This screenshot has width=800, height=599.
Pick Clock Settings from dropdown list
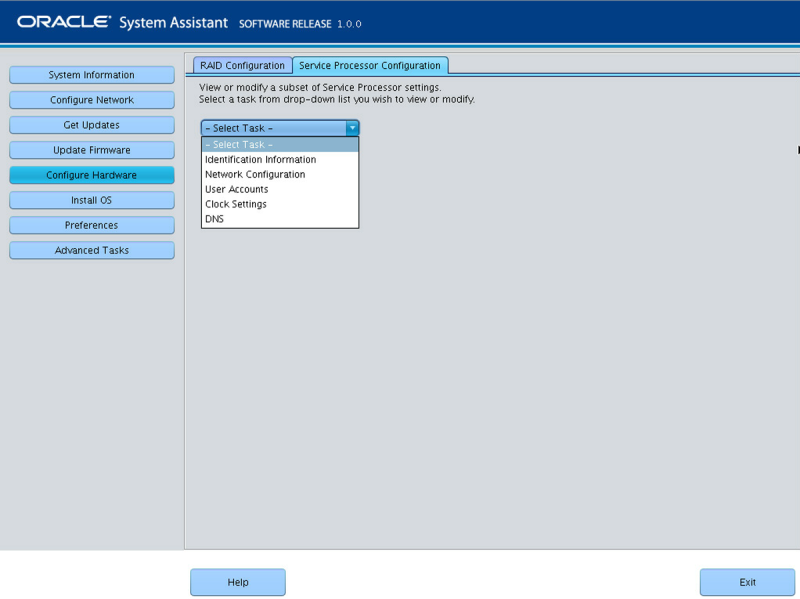pos(280,204)
